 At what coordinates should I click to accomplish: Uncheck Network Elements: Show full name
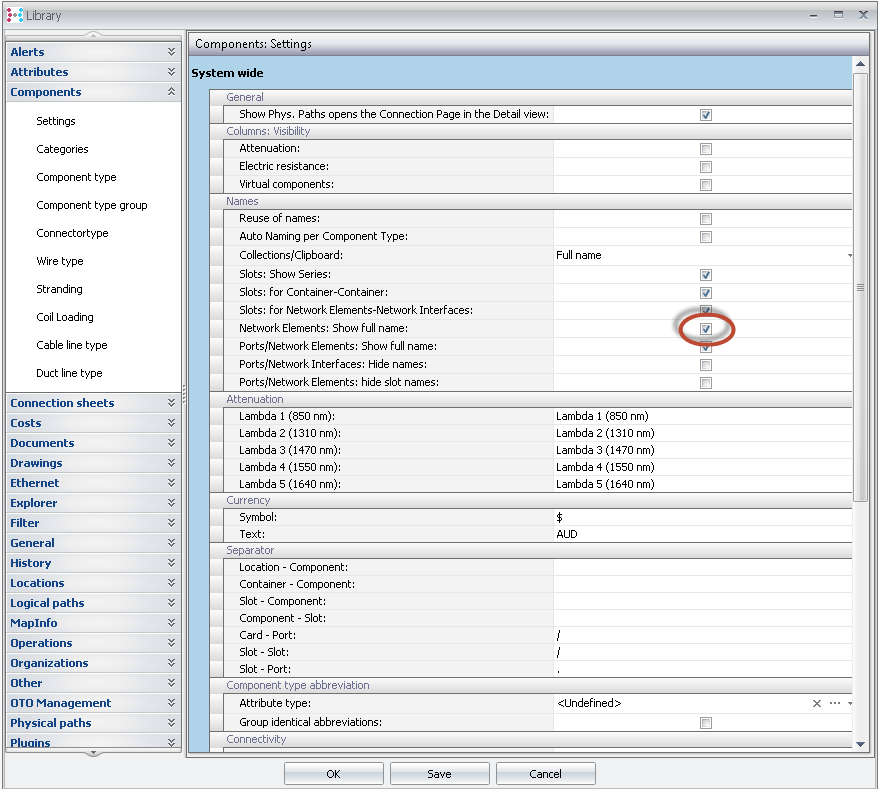(x=706, y=329)
